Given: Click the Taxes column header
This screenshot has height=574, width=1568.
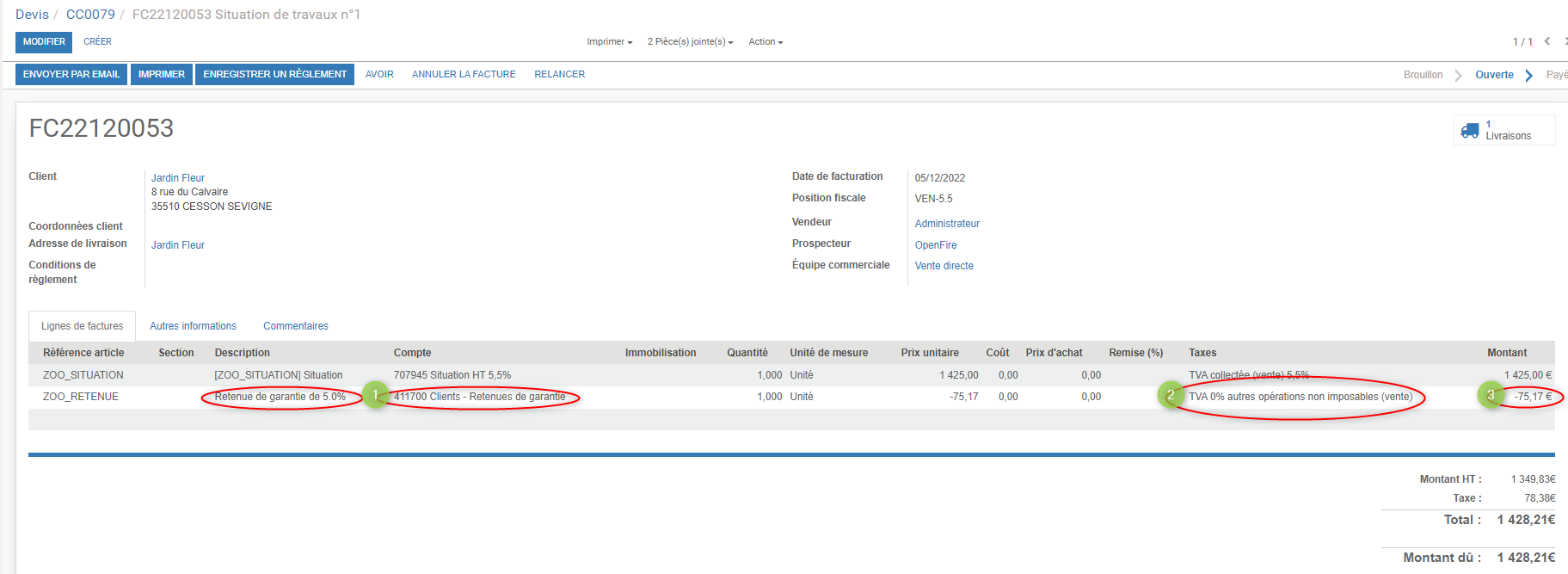Looking at the screenshot, I should (x=1202, y=353).
